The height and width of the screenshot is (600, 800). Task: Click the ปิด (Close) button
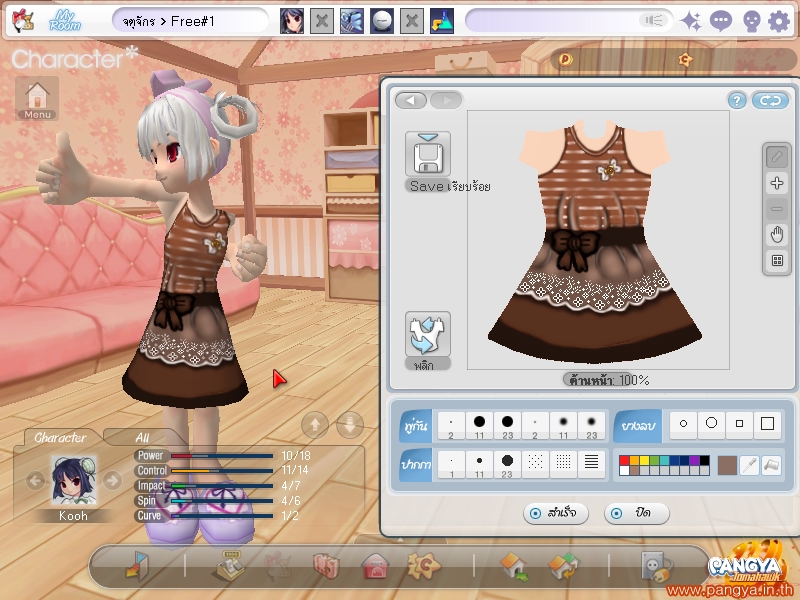tap(636, 513)
